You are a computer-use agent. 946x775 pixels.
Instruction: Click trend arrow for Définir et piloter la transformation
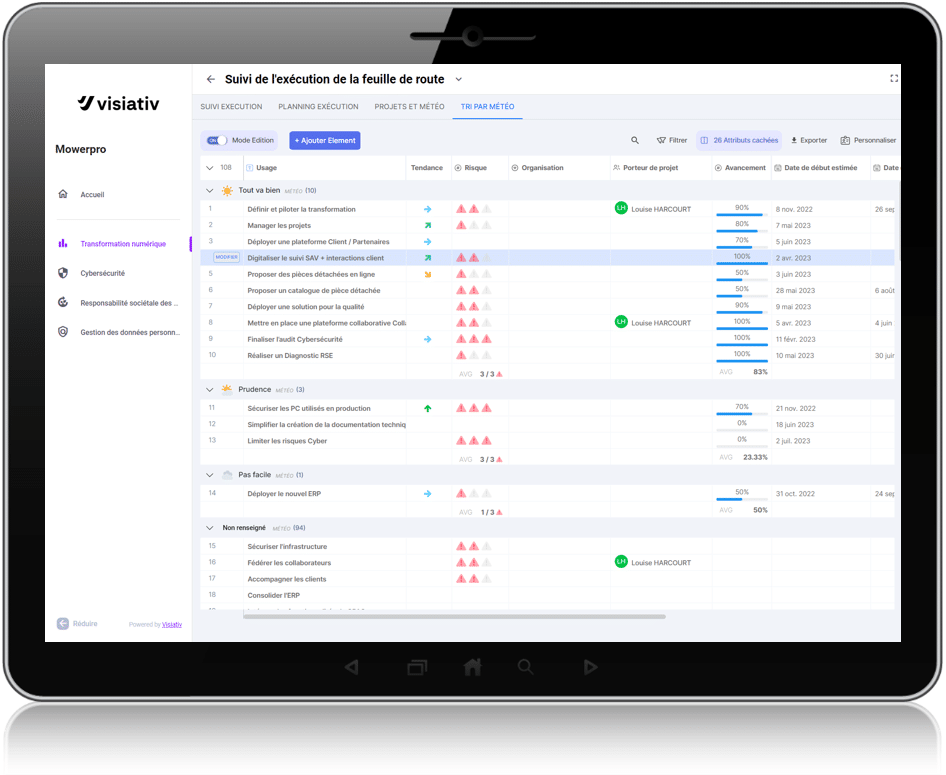coord(428,209)
